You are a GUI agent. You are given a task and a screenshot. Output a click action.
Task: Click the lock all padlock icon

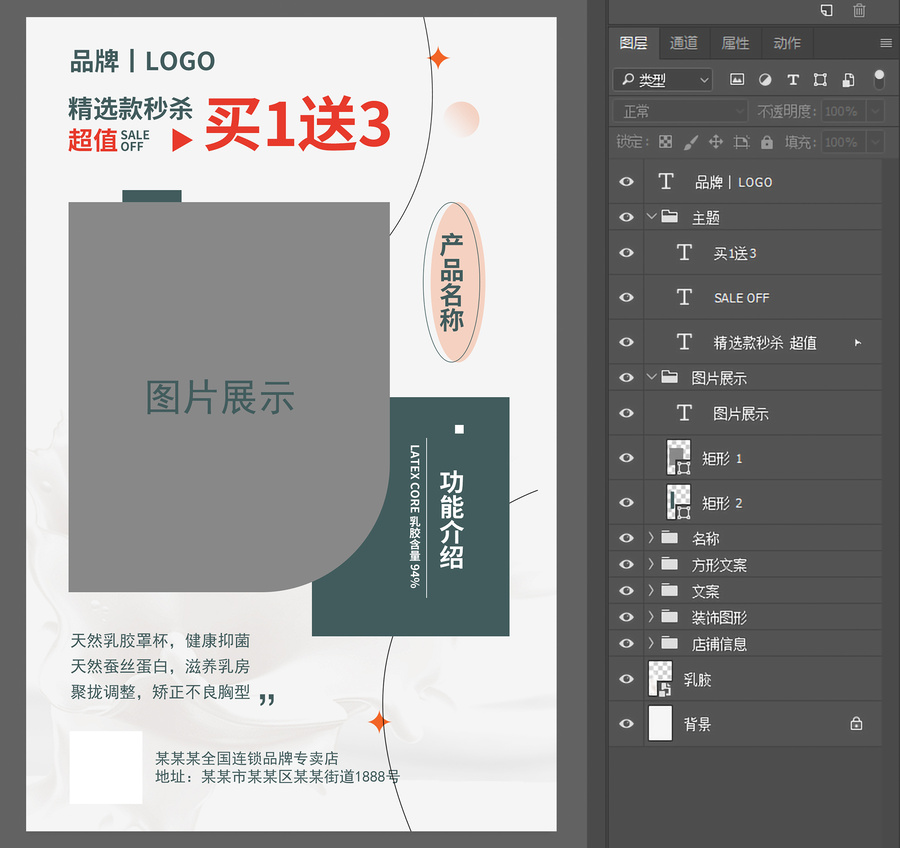pyautogui.click(x=767, y=142)
